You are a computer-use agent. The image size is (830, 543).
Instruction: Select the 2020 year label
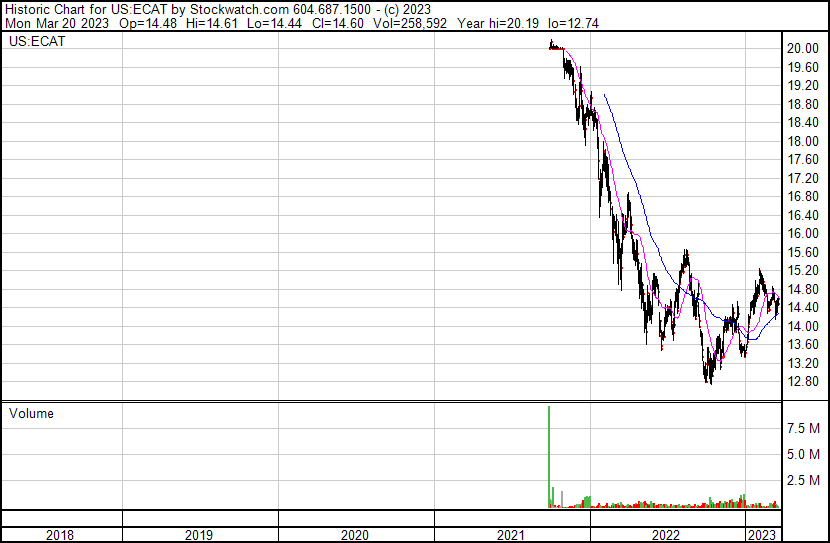click(355, 535)
